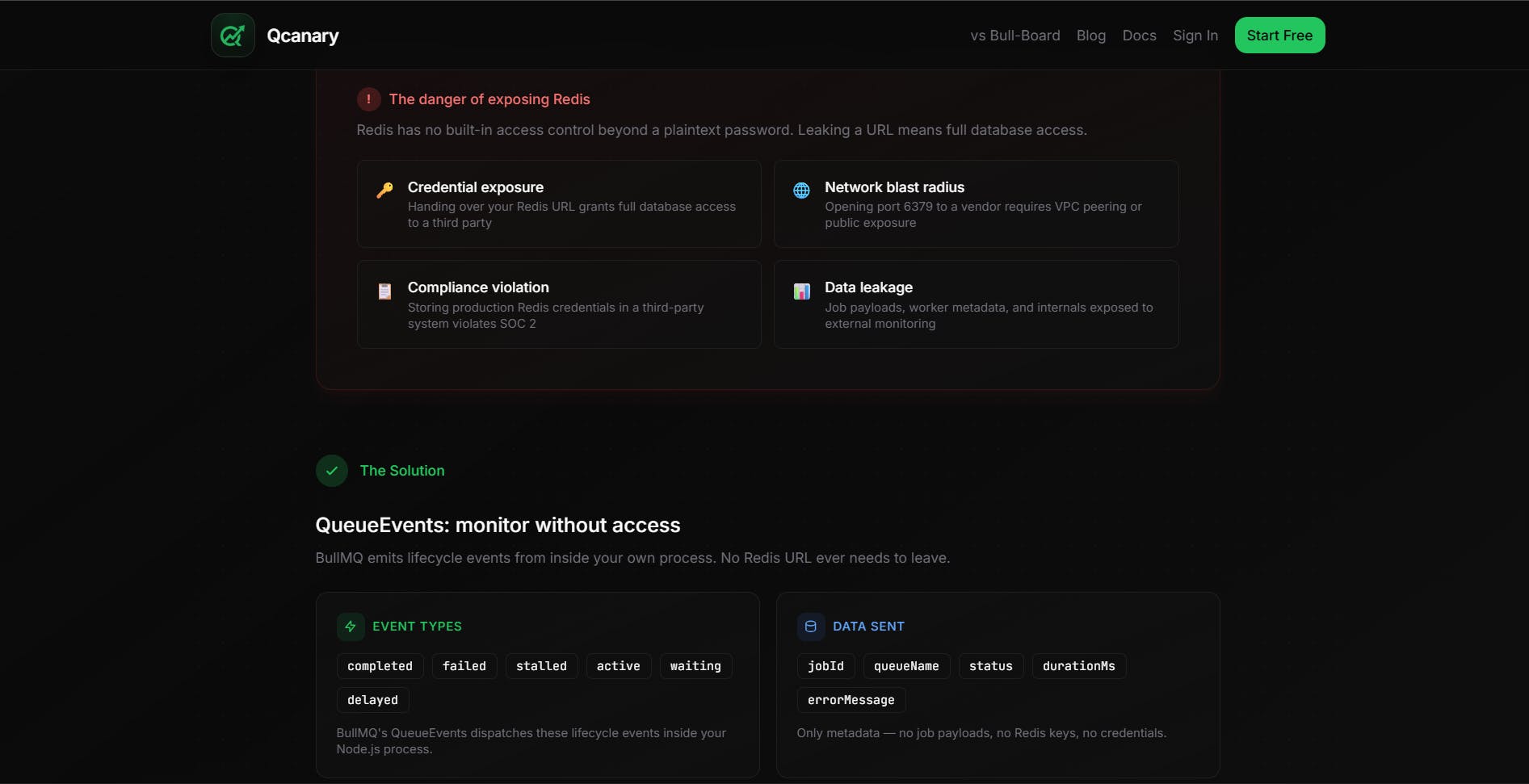
Task: Click the database icon beside Data Sent
Action: pyautogui.click(x=811, y=627)
